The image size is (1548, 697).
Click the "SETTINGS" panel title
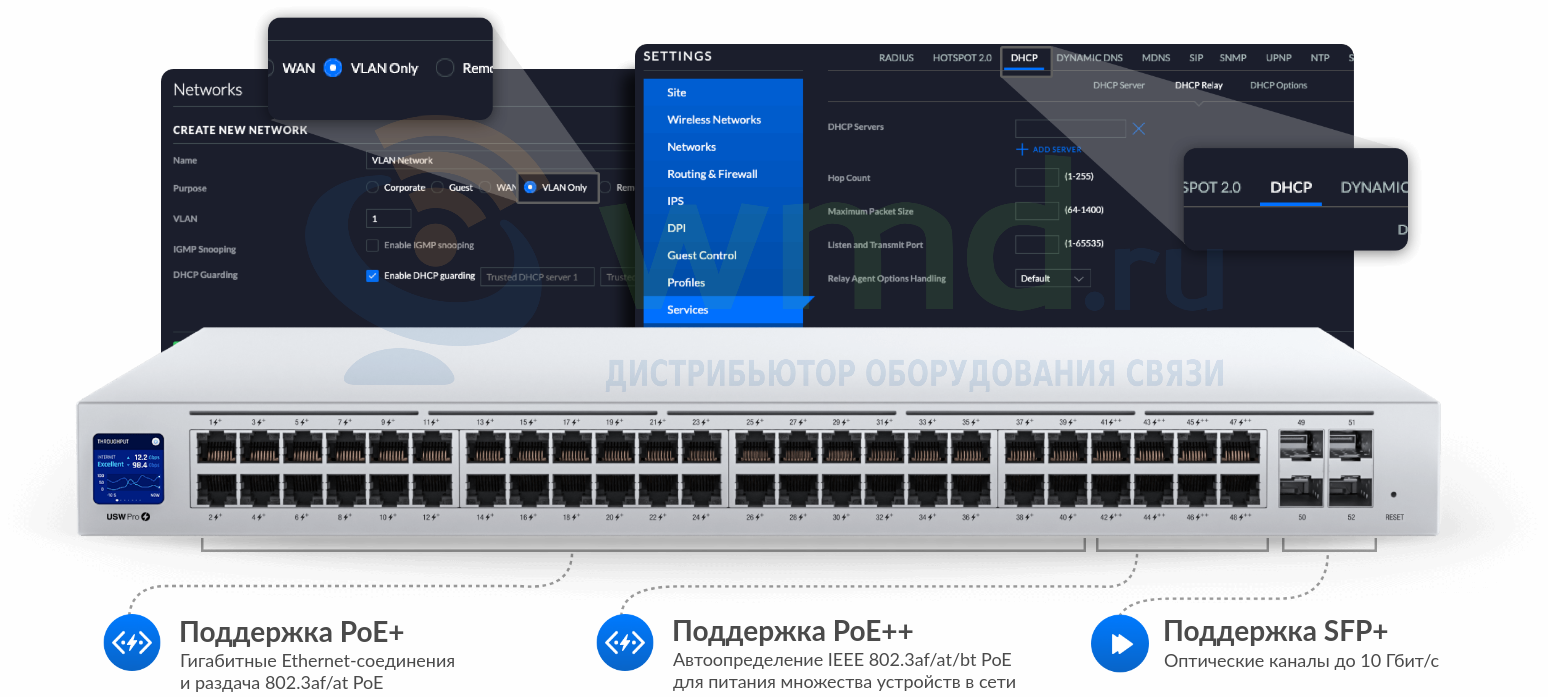(x=678, y=56)
